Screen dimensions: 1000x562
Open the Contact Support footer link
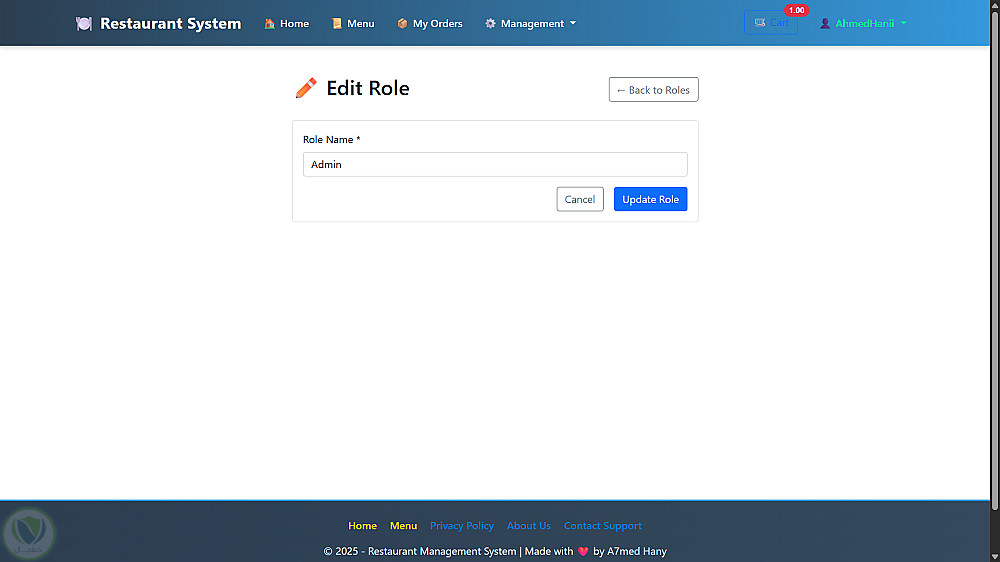click(x=603, y=526)
